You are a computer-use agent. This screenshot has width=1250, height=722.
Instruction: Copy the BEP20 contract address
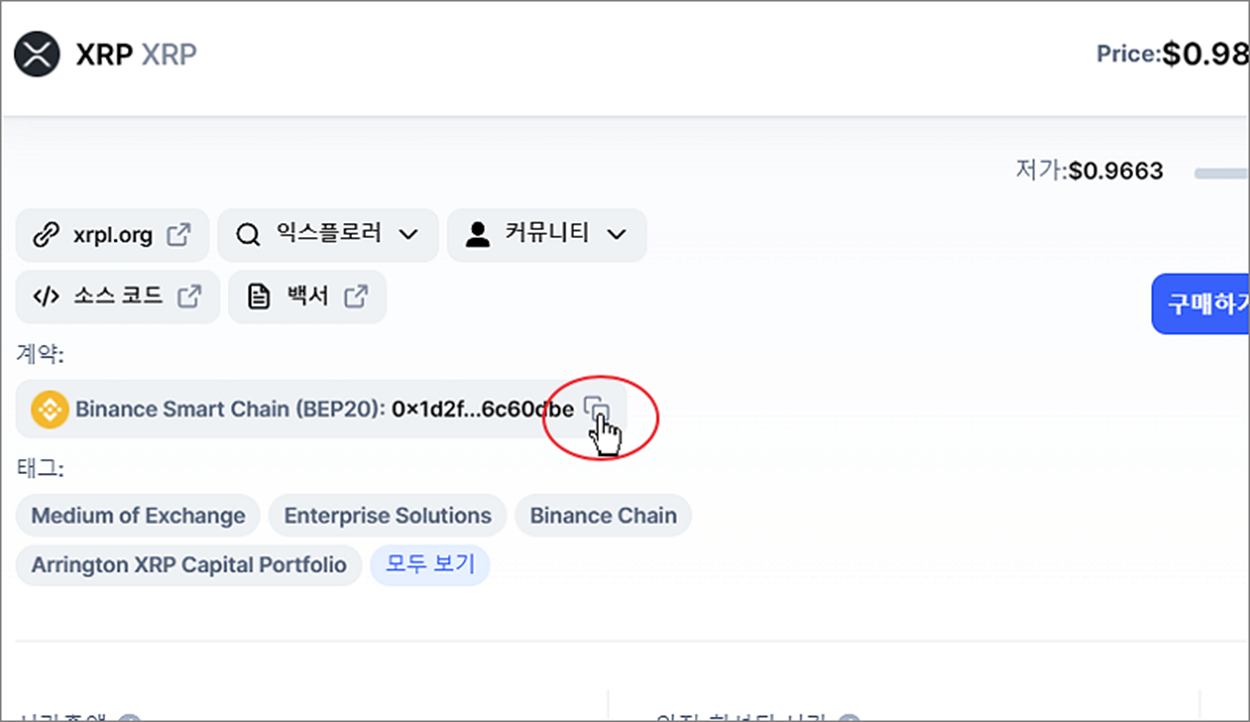(596, 409)
